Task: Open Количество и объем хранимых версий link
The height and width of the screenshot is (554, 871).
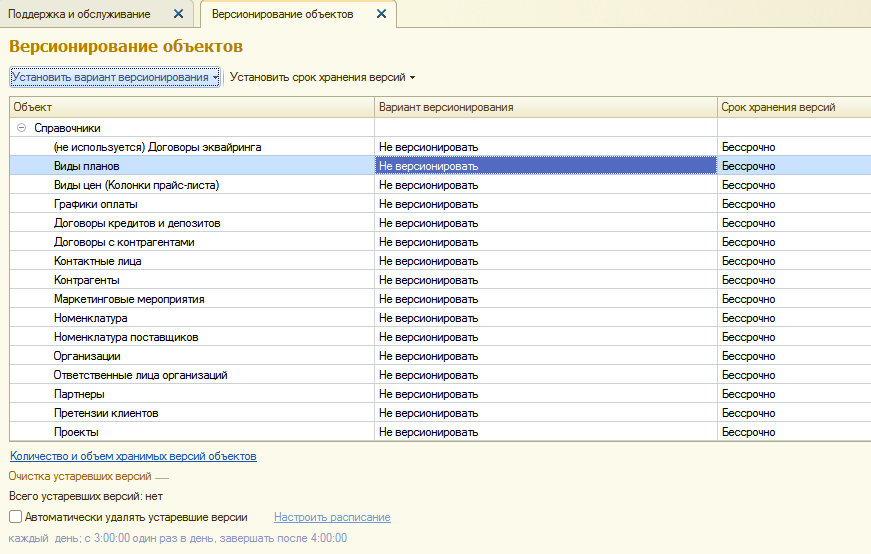Action: 133,456
